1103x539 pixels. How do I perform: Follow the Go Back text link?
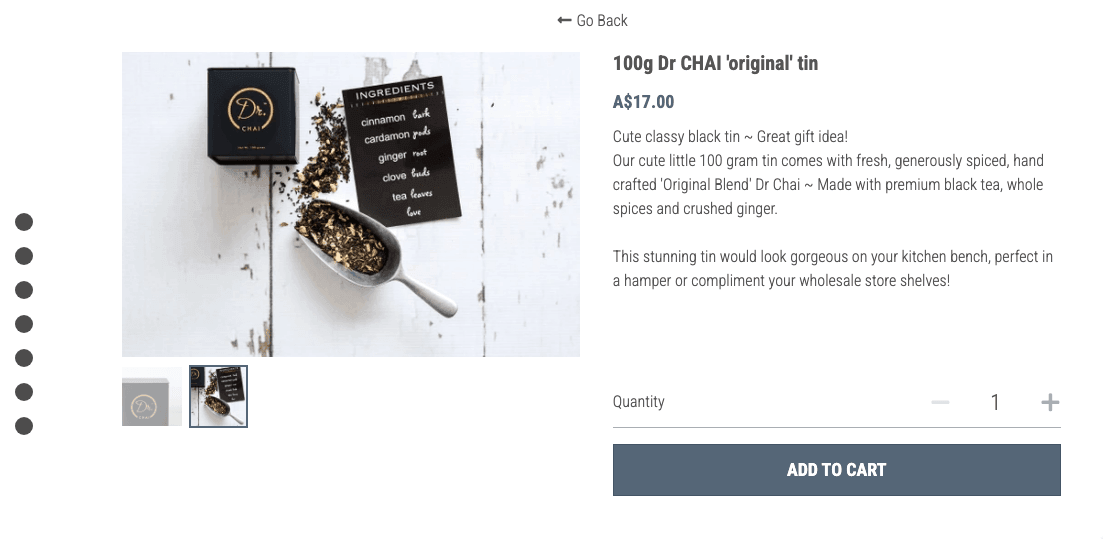(x=601, y=20)
